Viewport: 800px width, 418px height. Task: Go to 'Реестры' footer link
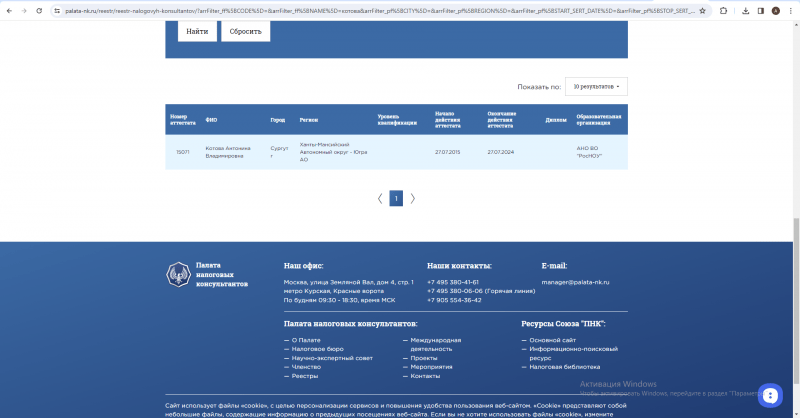coord(305,376)
